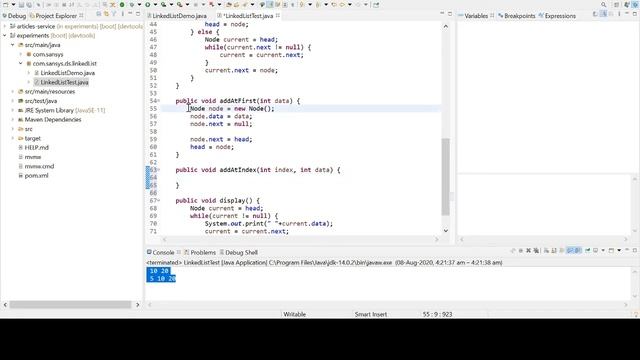The height and width of the screenshot is (360, 640).
Task: Click Clear Console icon
Action: coord(546,251)
